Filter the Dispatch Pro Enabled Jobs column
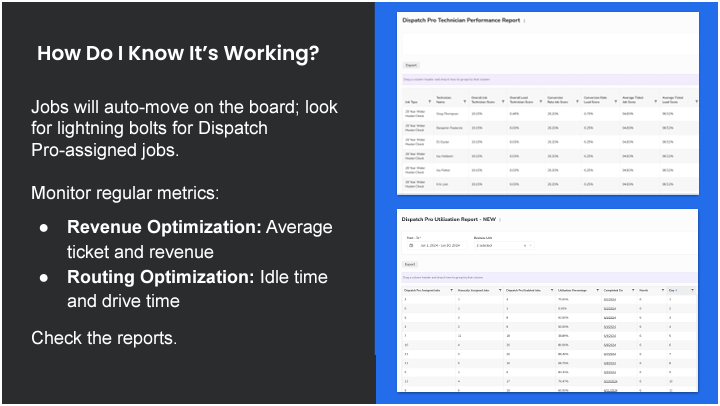 point(552,290)
